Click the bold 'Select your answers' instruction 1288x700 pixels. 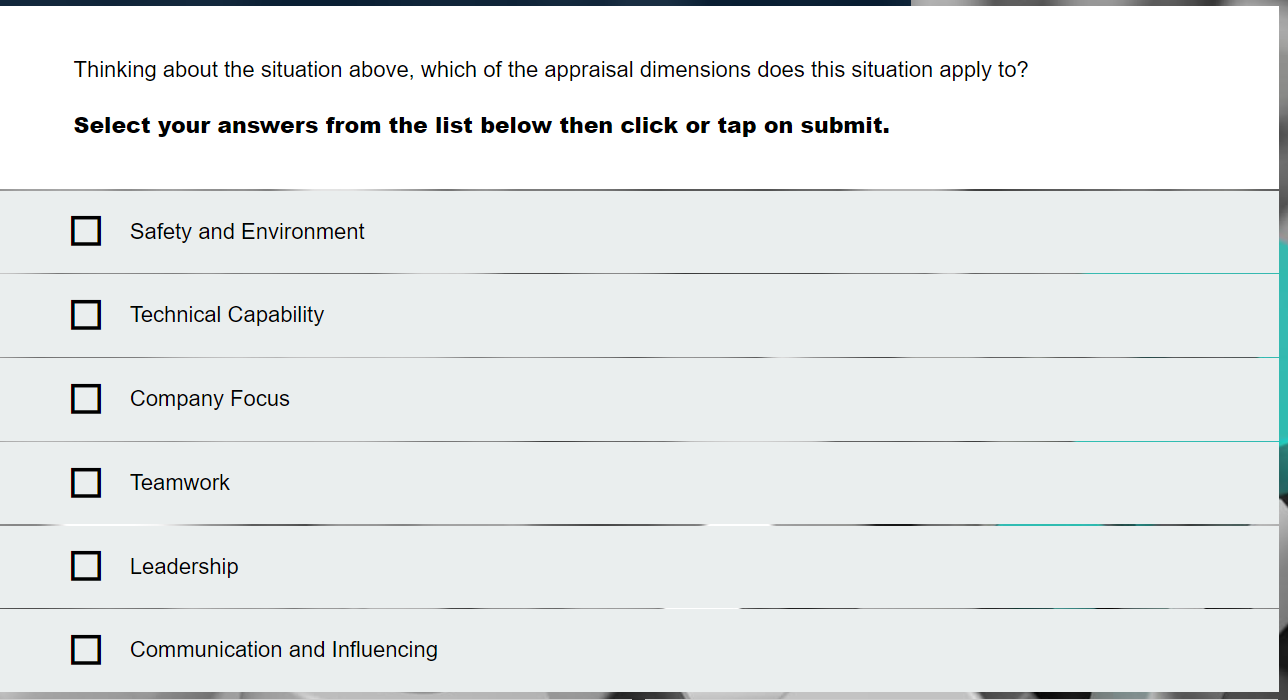(481, 126)
